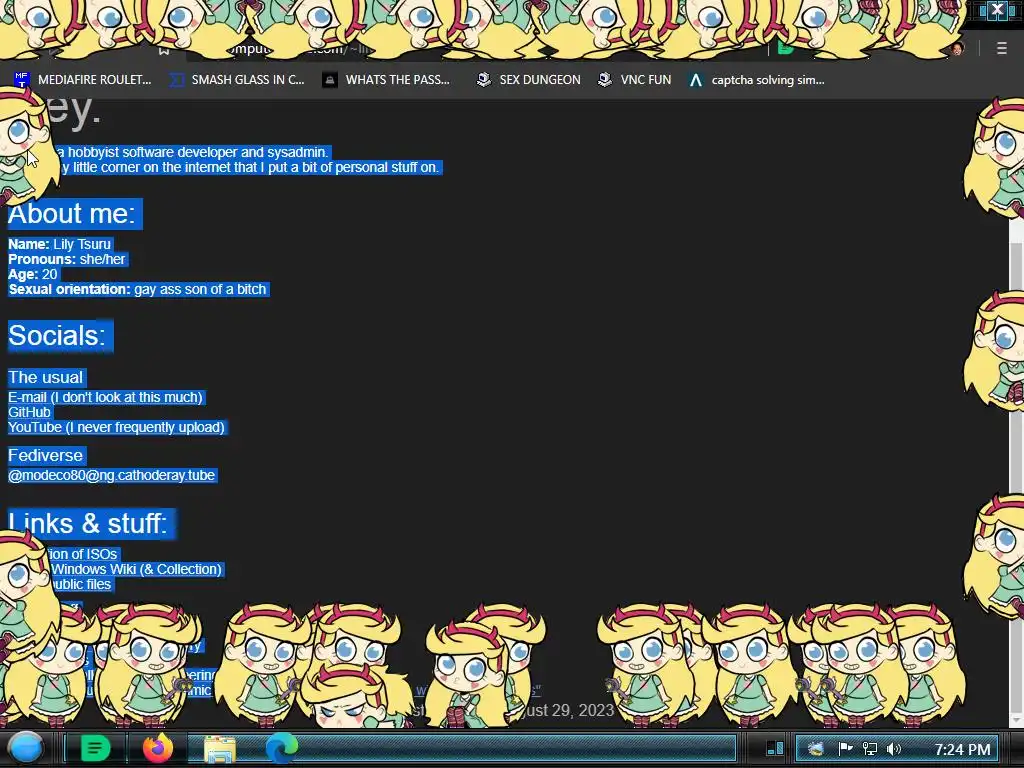This screenshot has height=768, width=1024.
Task: Click the Pronouns: she/her text
Action: 67,259
